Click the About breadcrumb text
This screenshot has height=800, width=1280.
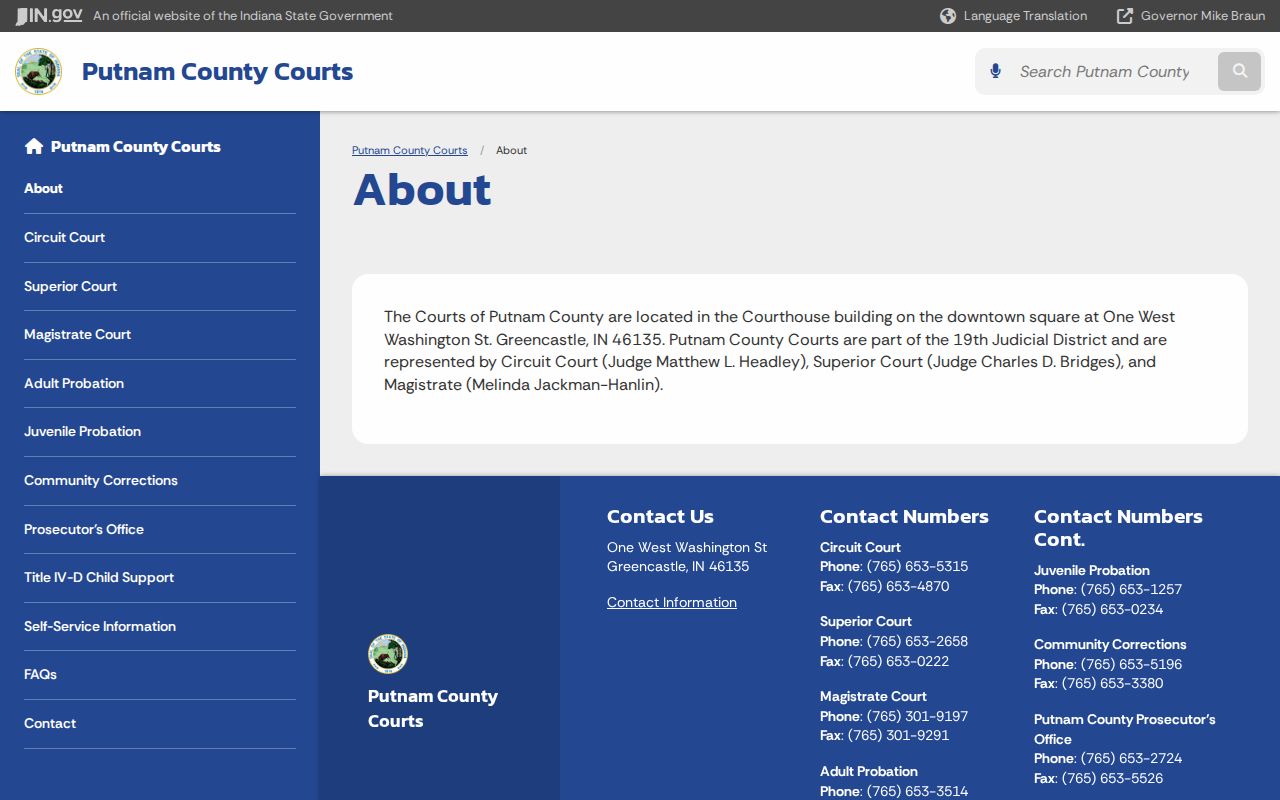511,150
